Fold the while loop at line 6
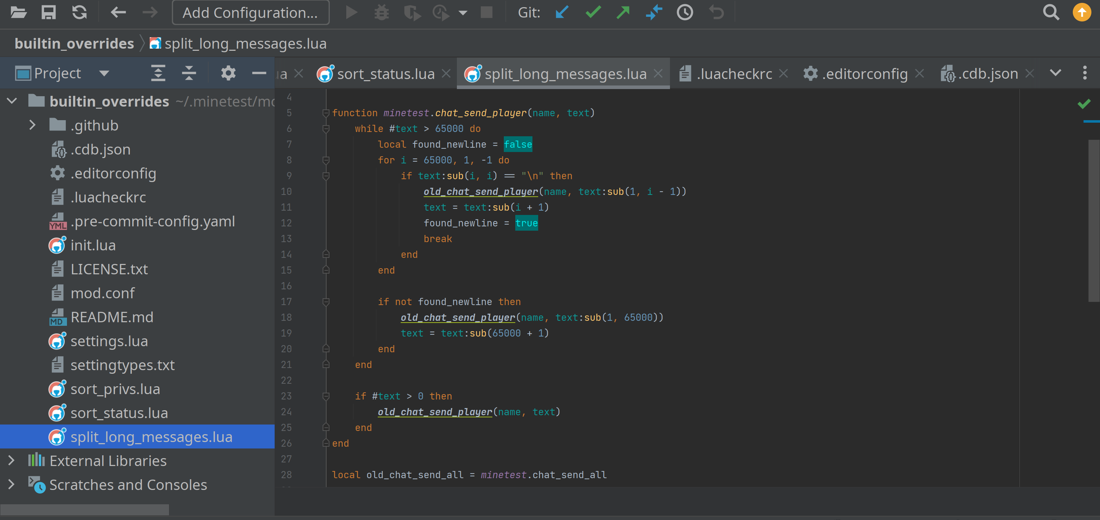The image size is (1100, 520). coord(325,129)
